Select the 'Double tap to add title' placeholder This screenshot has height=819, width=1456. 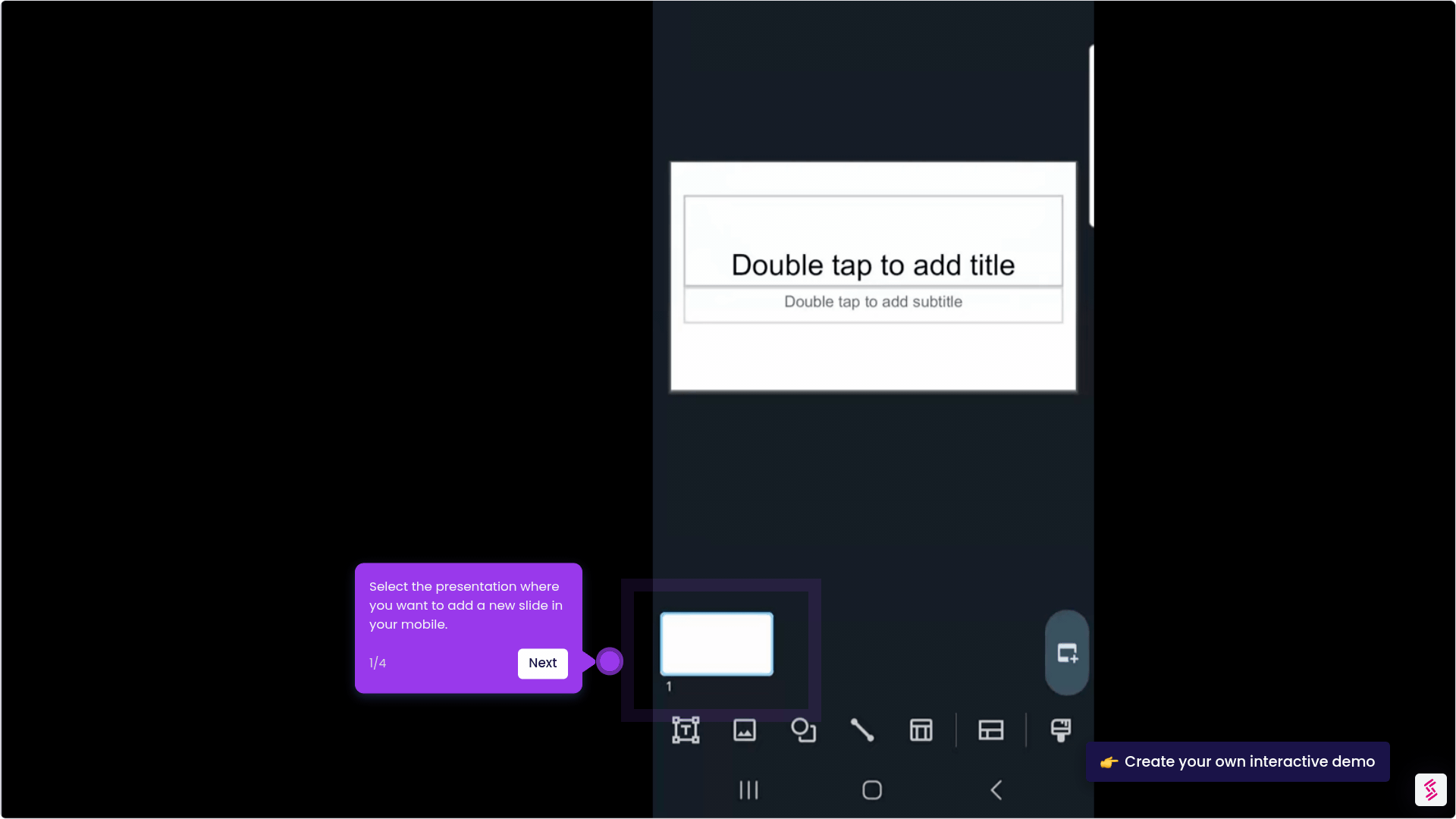(873, 241)
